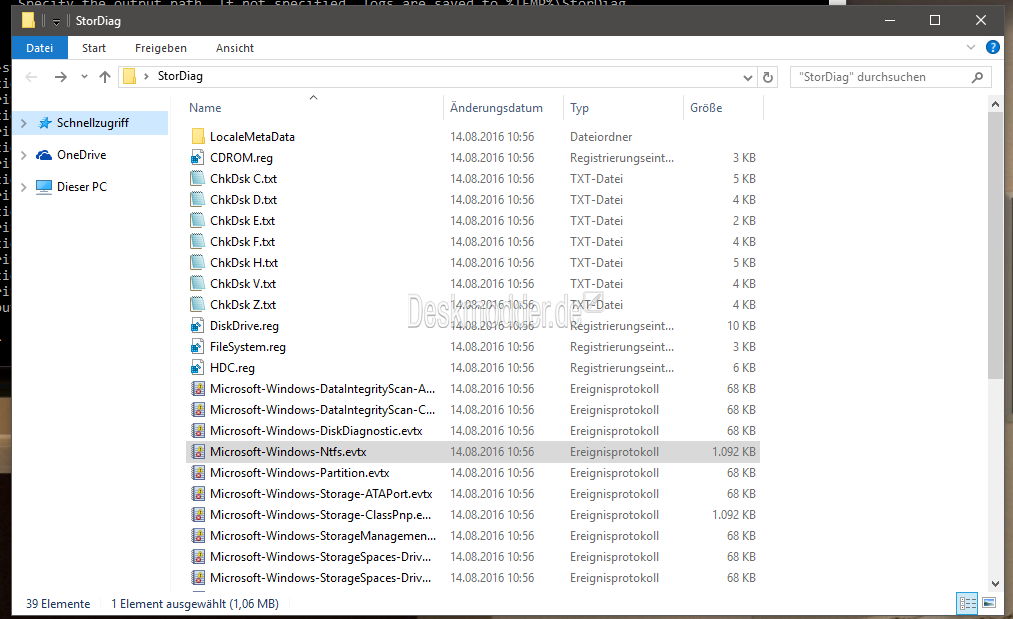The image size is (1013, 619).
Task: Open the explorer help question mark
Action: [x=992, y=47]
